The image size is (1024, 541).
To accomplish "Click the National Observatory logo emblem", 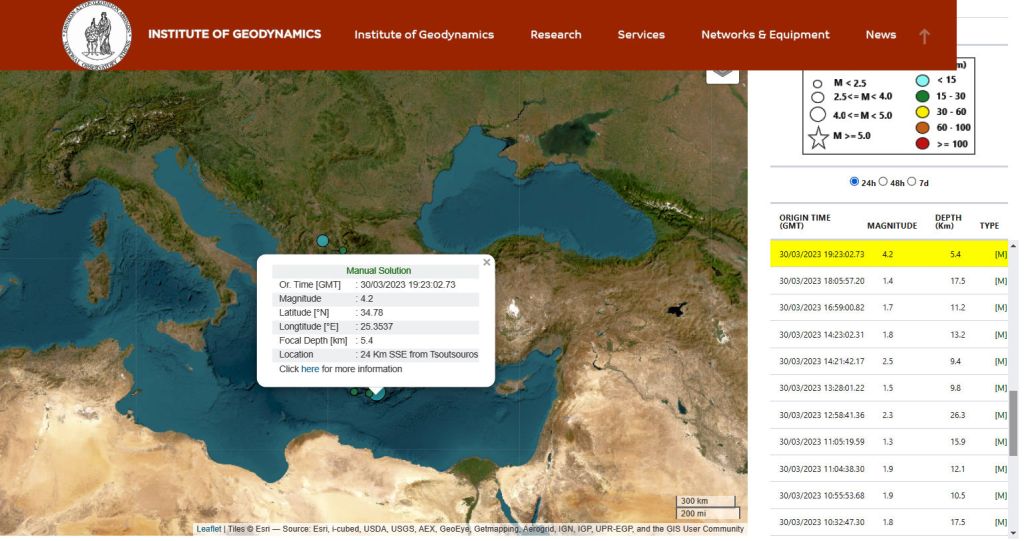I will 97,35.
